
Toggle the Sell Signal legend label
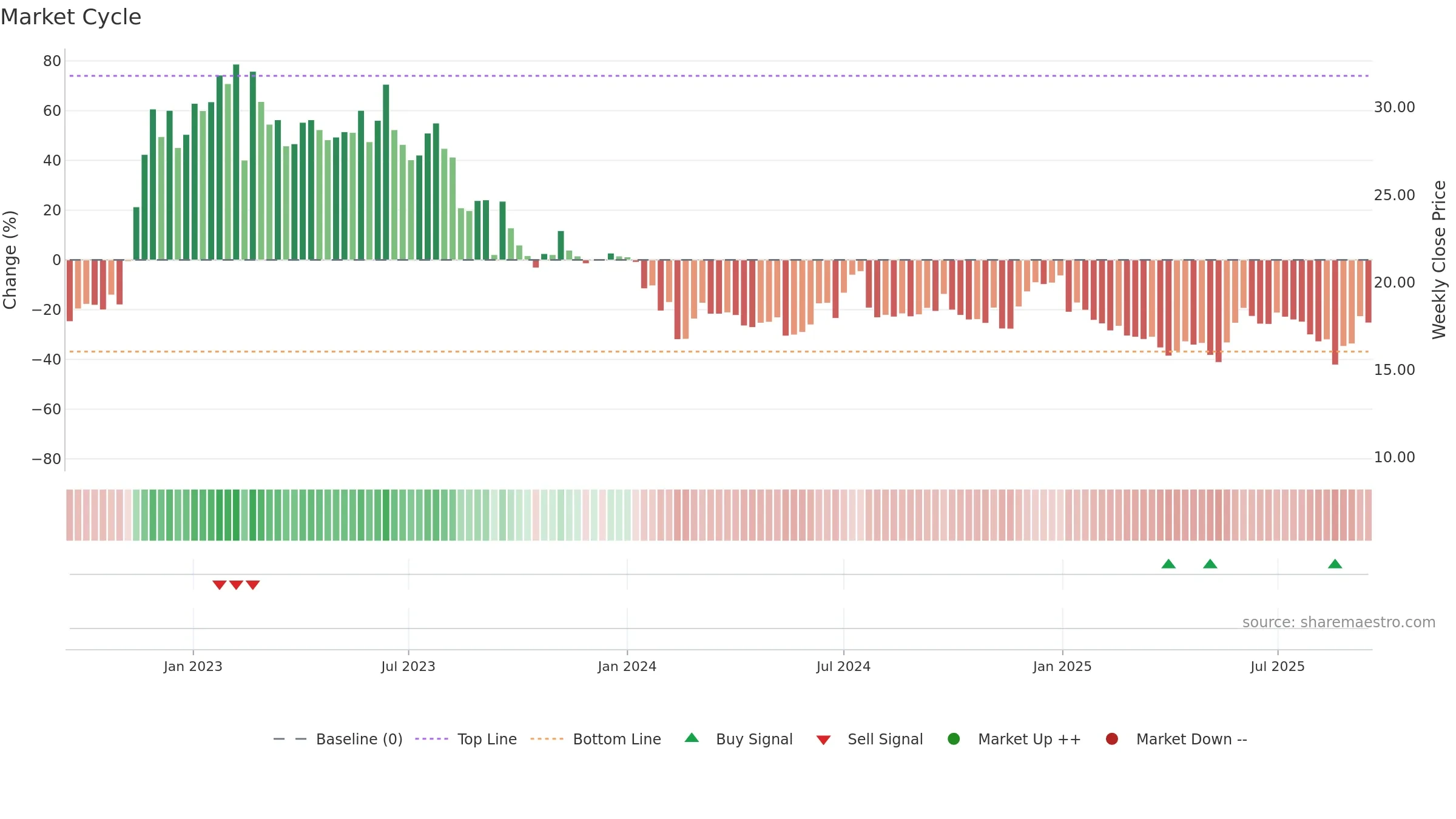coord(885,739)
